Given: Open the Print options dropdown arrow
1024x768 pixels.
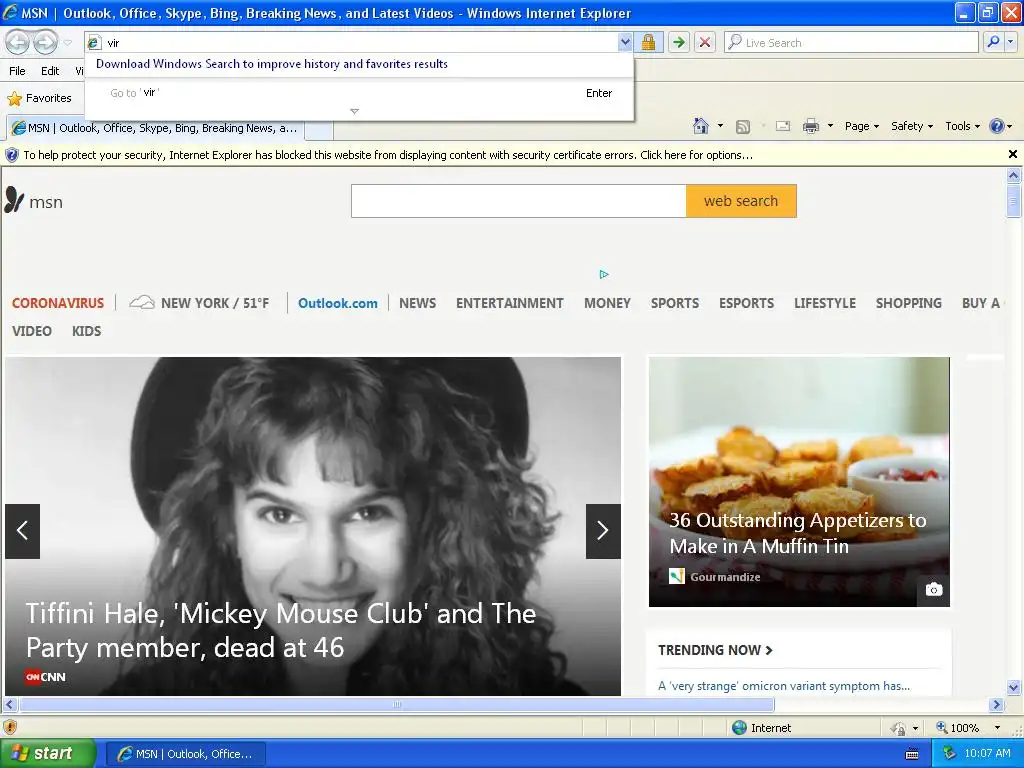Looking at the screenshot, I should click(830, 126).
